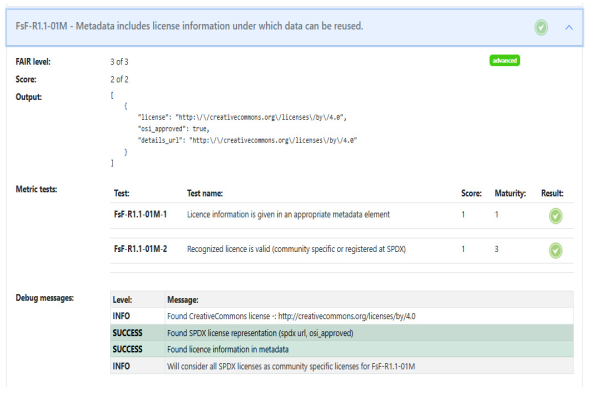Click the green check icon in metric header
Viewport: 590px width, 396px height.
(541, 27)
